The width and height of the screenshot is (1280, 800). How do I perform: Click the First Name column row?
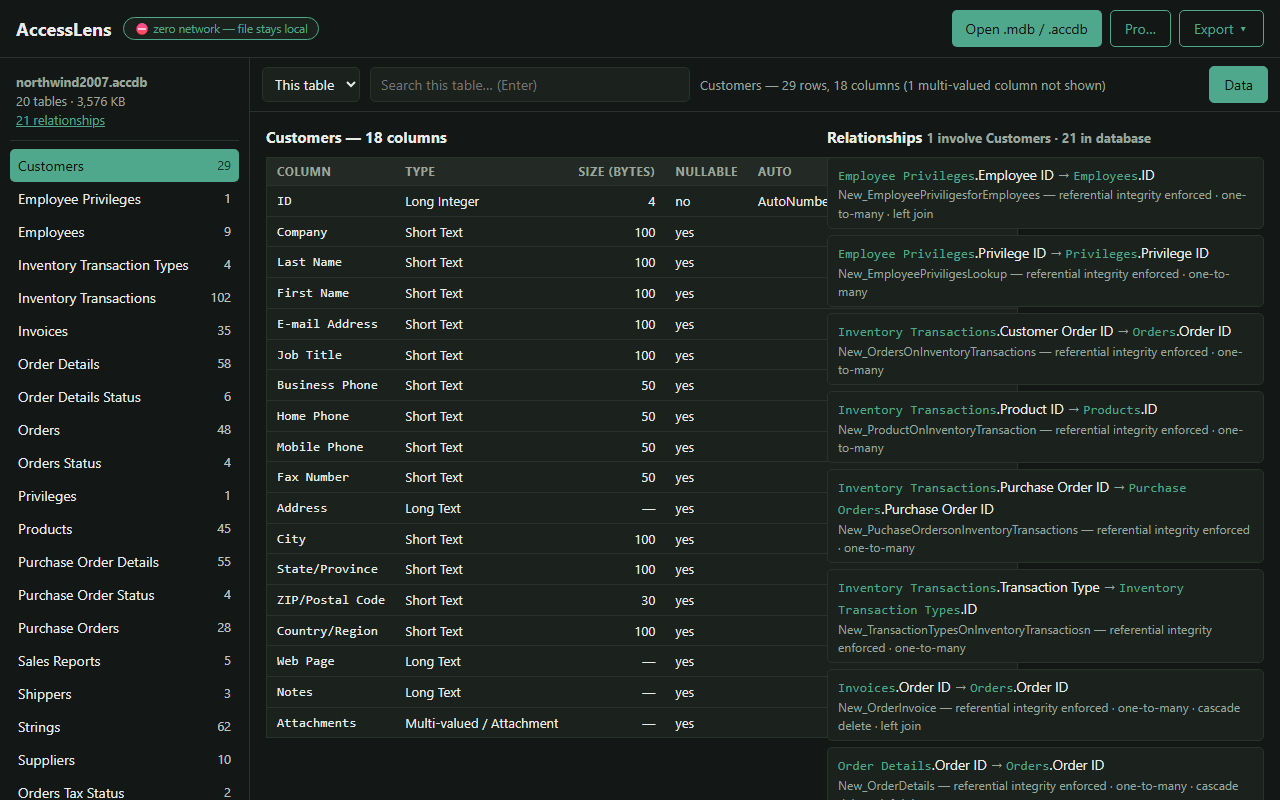click(x=547, y=294)
